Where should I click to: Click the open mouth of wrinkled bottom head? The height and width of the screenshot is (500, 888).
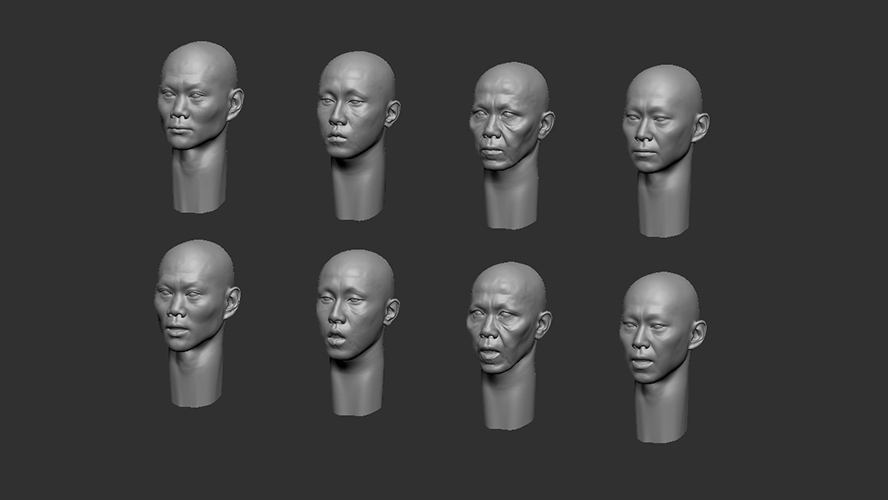489,354
